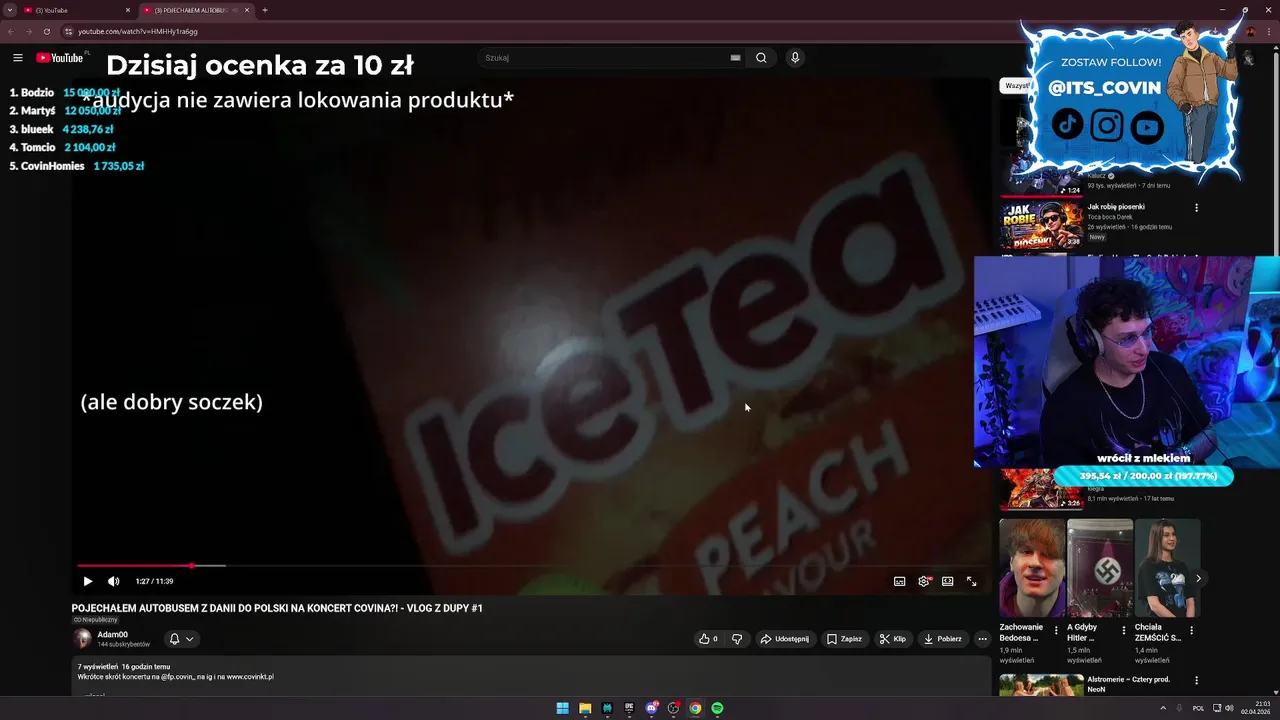Like the video with thumbs up

pyautogui.click(x=708, y=639)
